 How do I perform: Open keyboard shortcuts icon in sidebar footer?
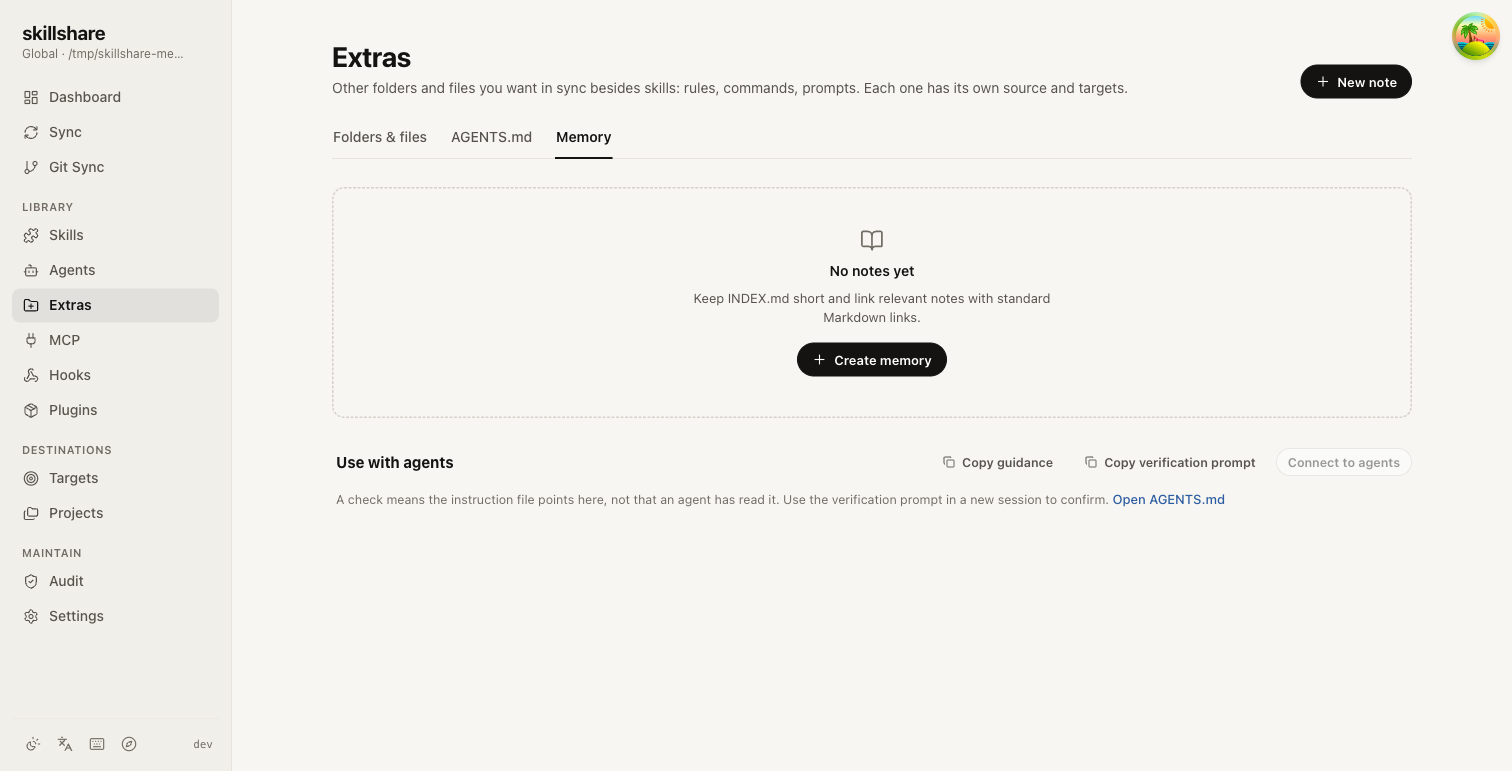point(97,744)
